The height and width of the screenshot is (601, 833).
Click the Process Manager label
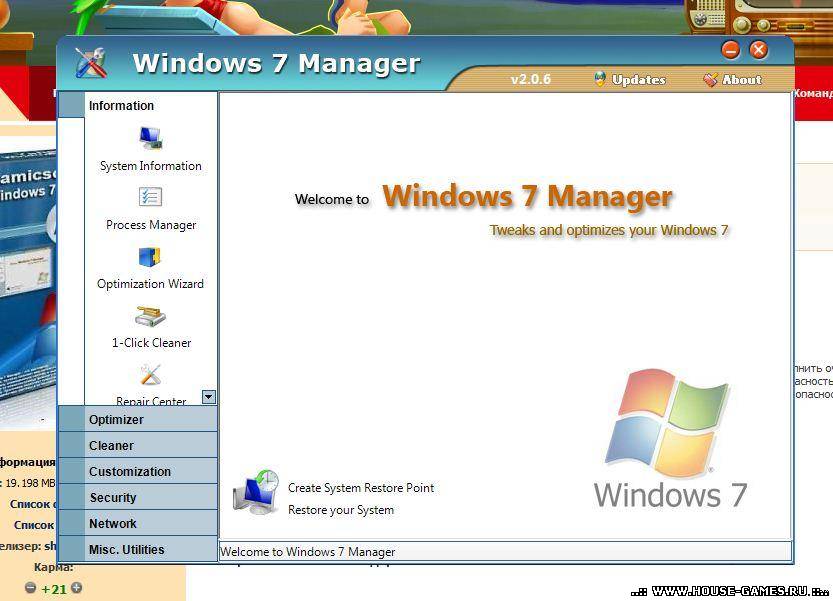151,225
